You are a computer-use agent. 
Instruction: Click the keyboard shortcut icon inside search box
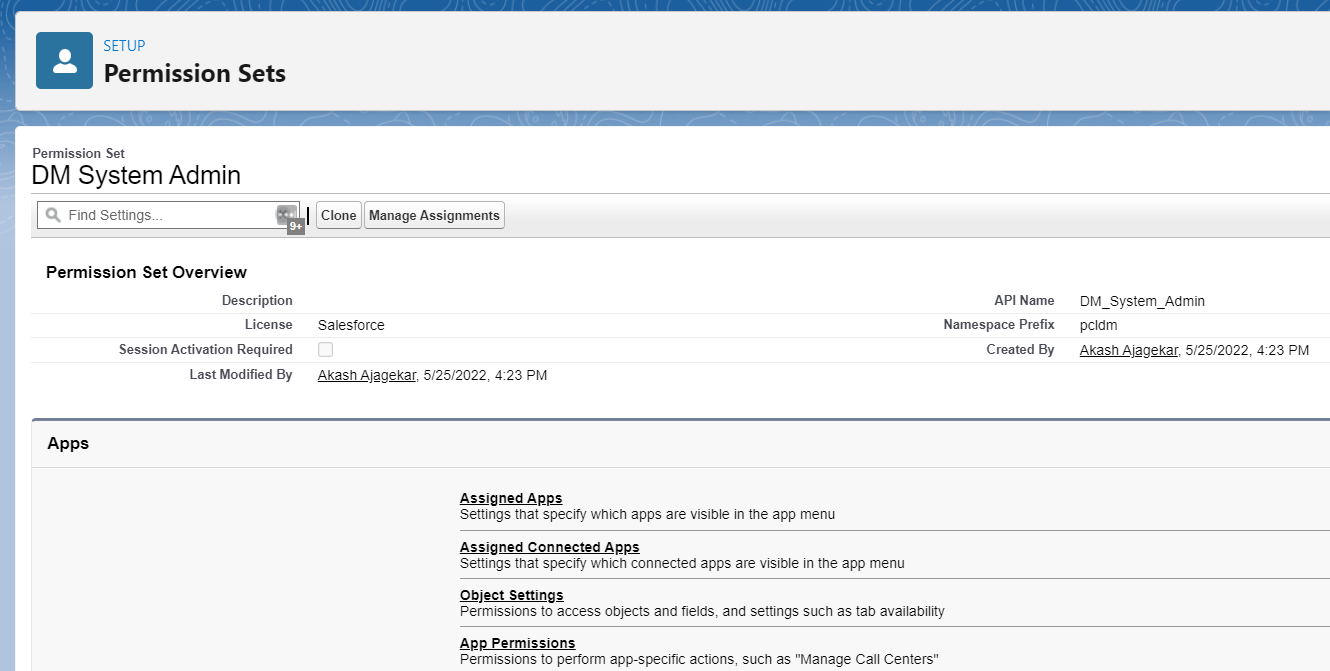[286, 214]
